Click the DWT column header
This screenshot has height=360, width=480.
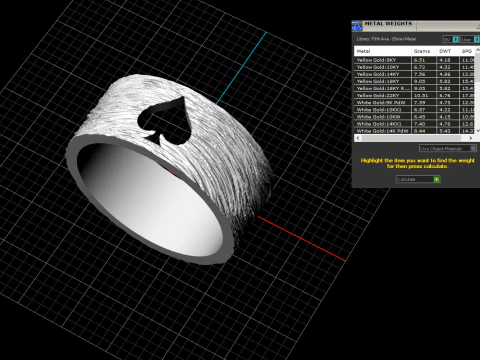coord(448,51)
